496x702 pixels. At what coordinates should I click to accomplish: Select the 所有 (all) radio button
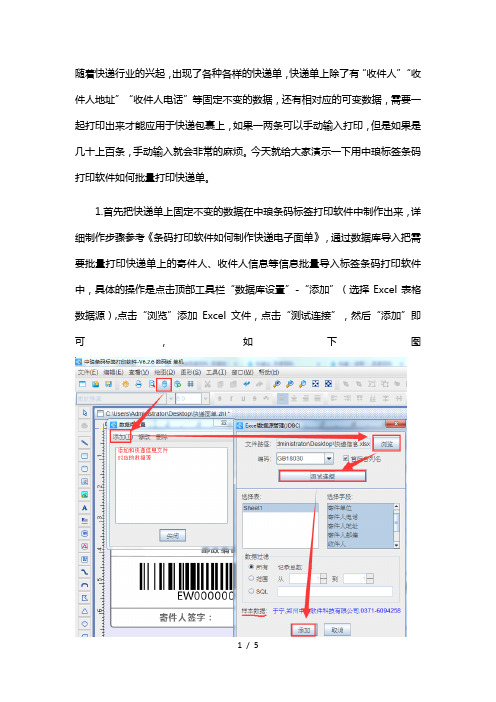[x=251, y=567]
